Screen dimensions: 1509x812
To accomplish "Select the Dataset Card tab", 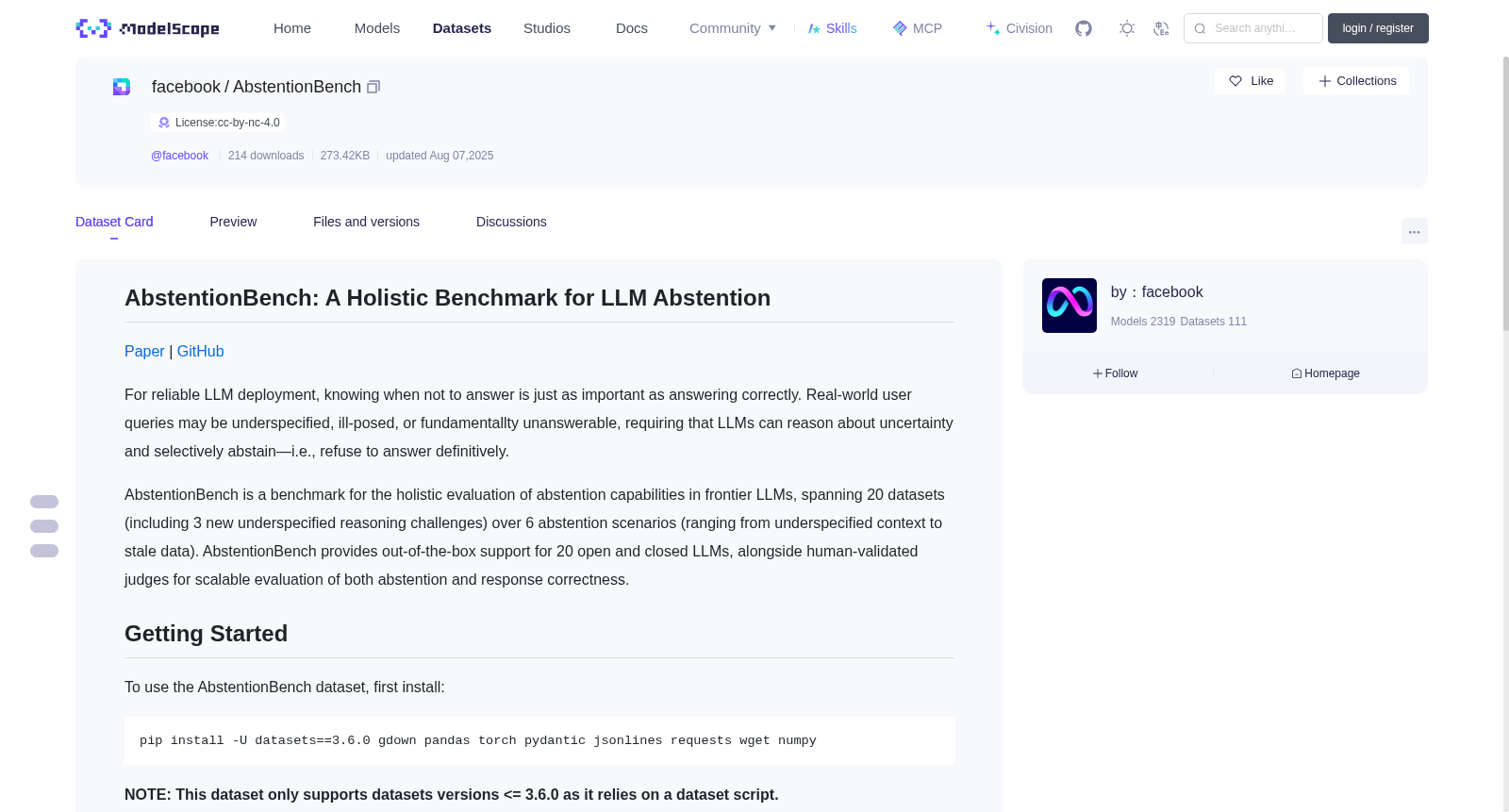I will [x=114, y=222].
